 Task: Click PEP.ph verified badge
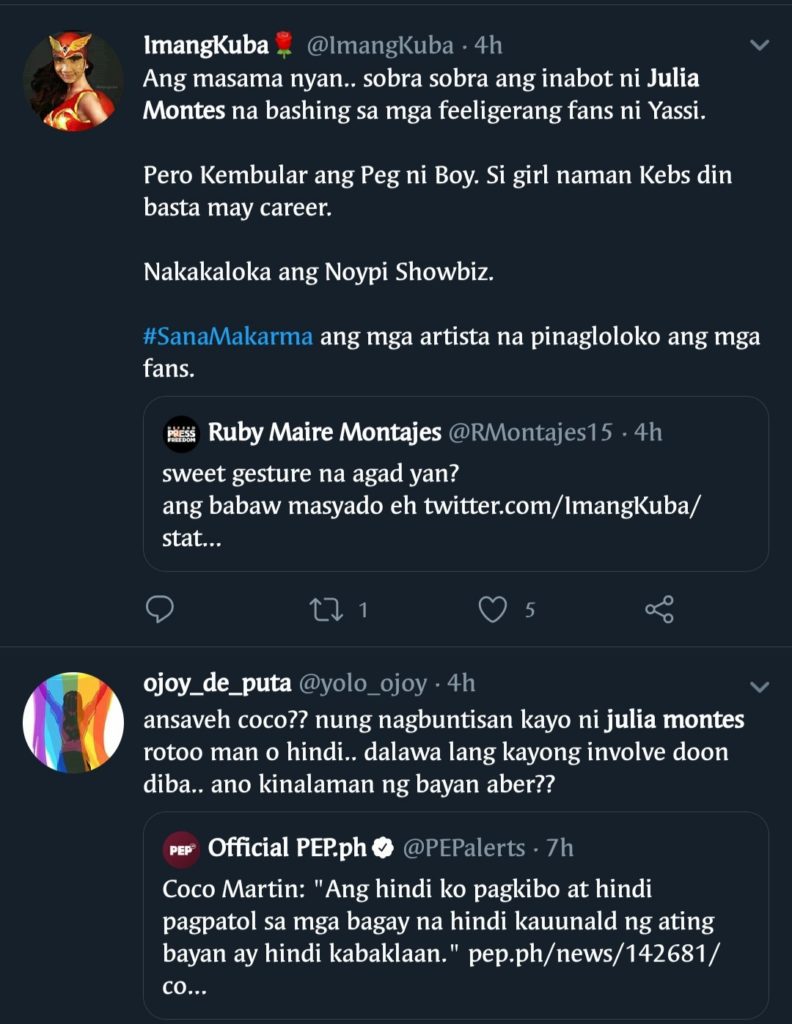(382, 848)
